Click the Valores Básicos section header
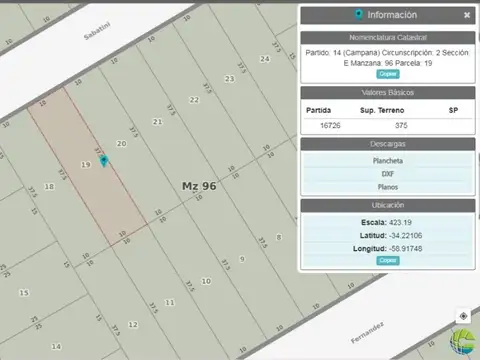This screenshot has width=480, height=360. (388, 93)
